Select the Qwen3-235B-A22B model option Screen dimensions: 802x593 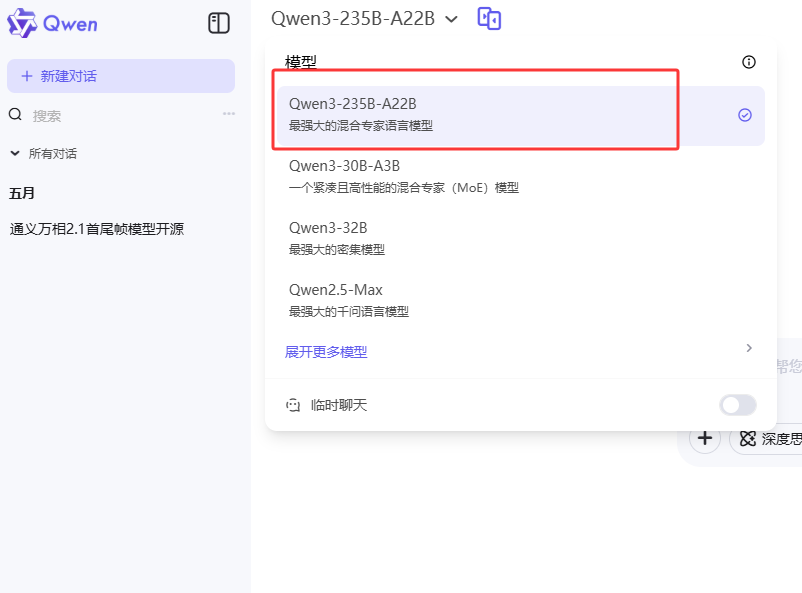[521, 116]
